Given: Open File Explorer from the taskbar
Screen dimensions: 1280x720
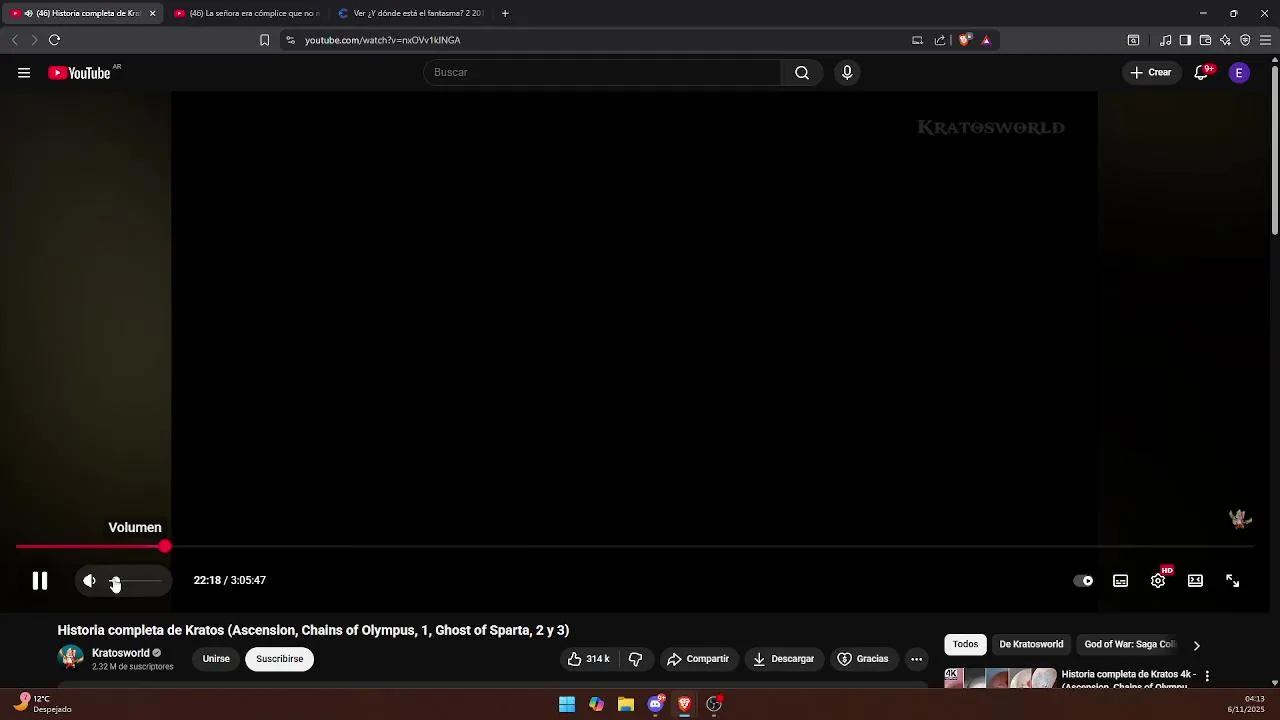Looking at the screenshot, I should 626,704.
